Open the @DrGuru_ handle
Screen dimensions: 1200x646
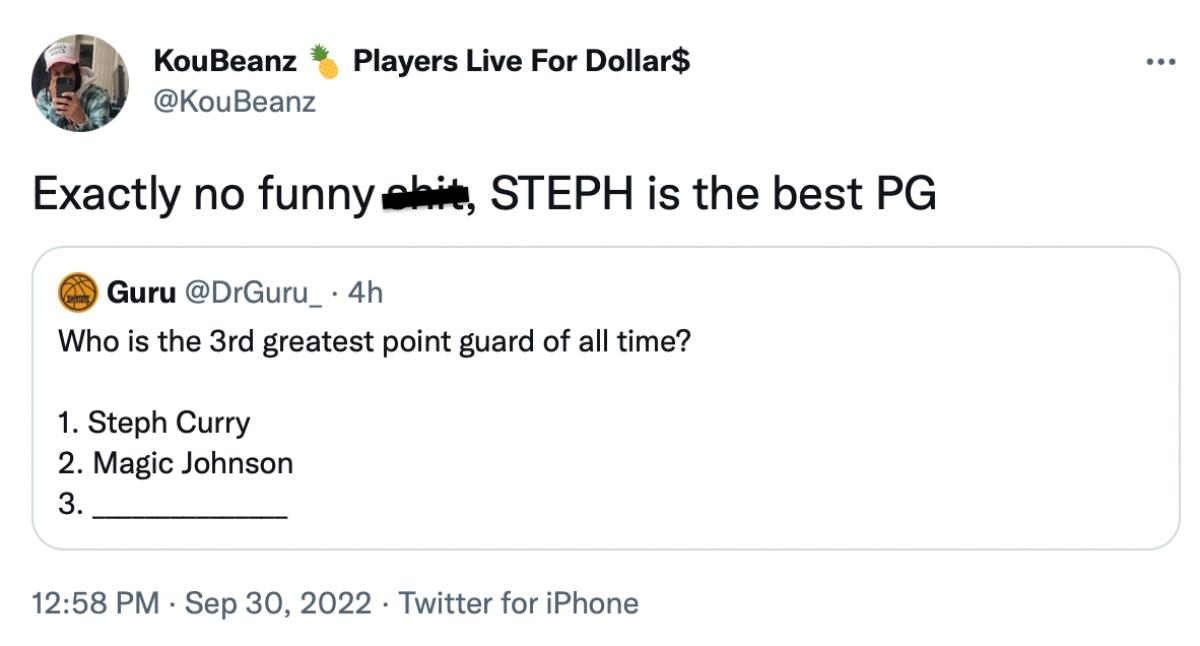252,293
